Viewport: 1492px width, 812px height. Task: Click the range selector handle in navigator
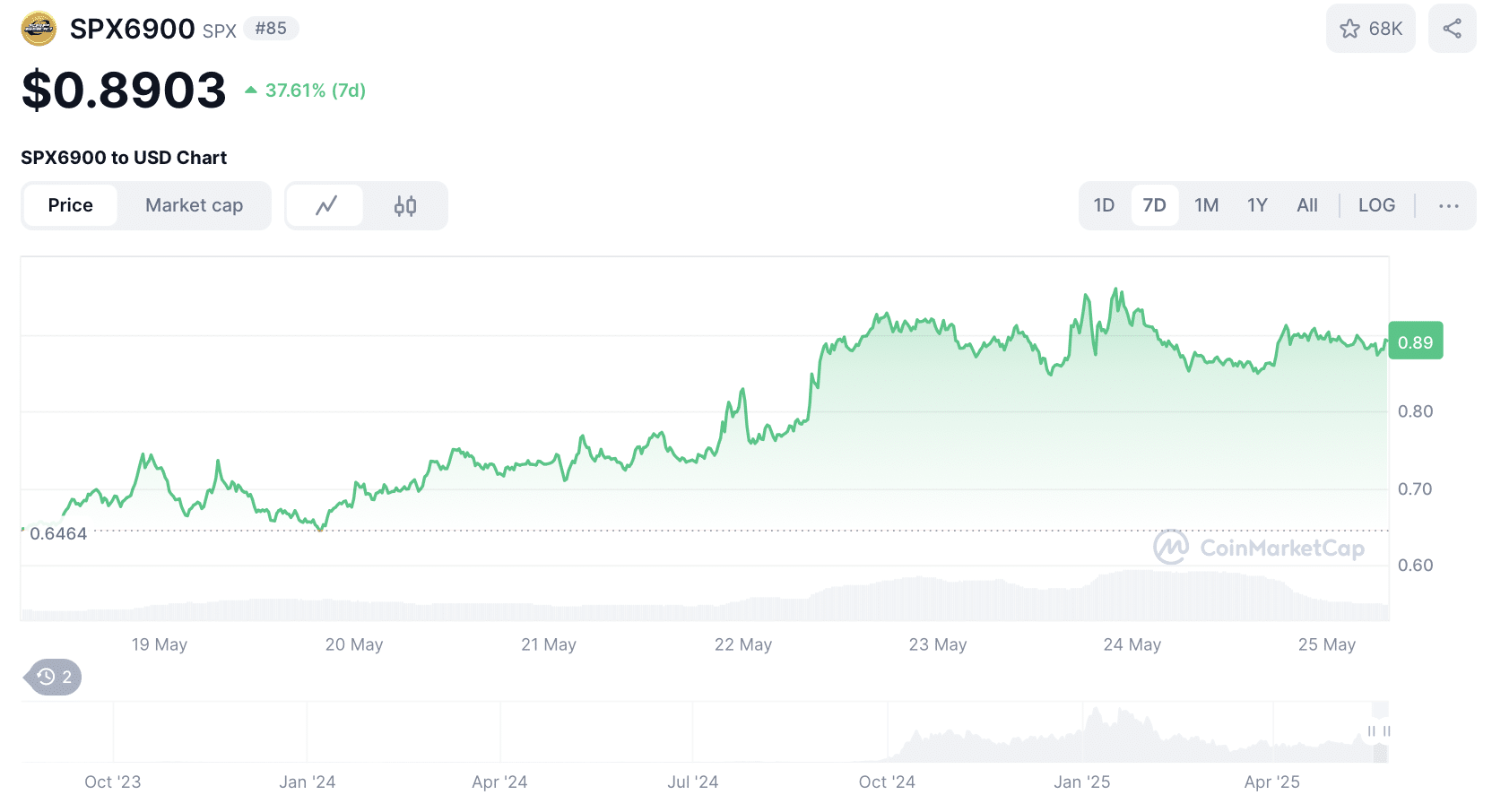point(1371,731)
